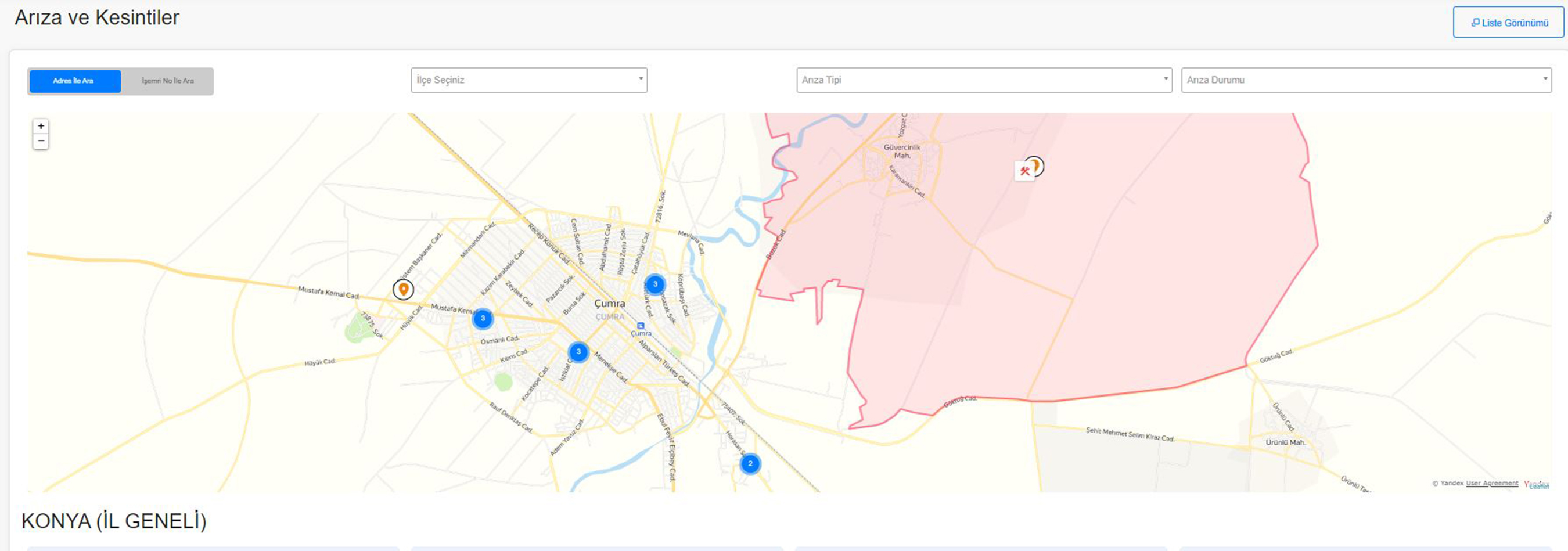Open the Yandex User Agreement link
1568x551 pixels.
[1491, 484]
